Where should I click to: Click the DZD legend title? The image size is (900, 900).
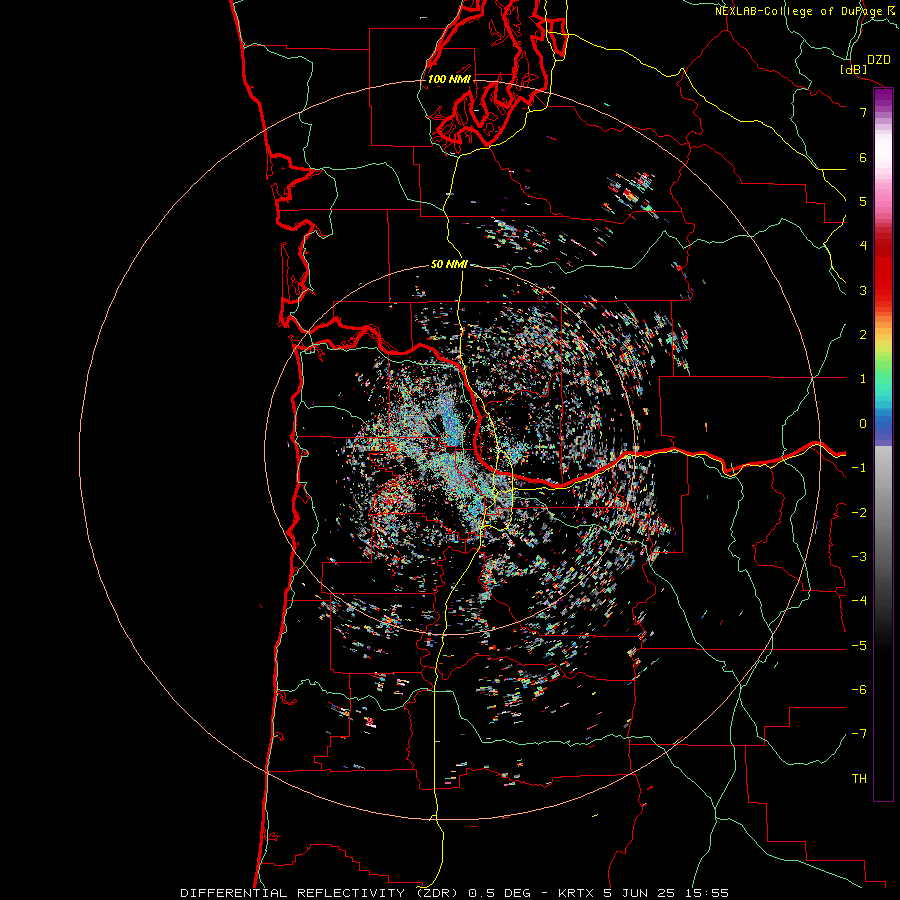[x=879, y=60]
